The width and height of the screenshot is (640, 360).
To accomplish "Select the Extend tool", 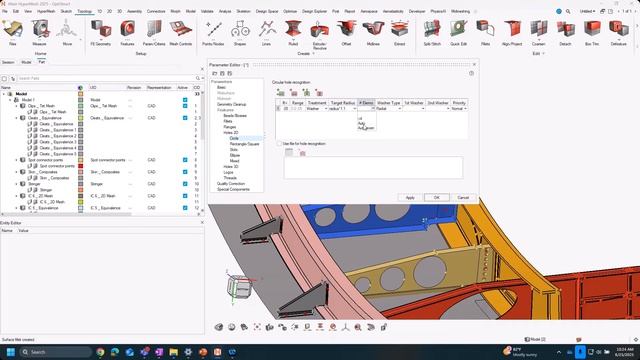I will pos(400,33).
